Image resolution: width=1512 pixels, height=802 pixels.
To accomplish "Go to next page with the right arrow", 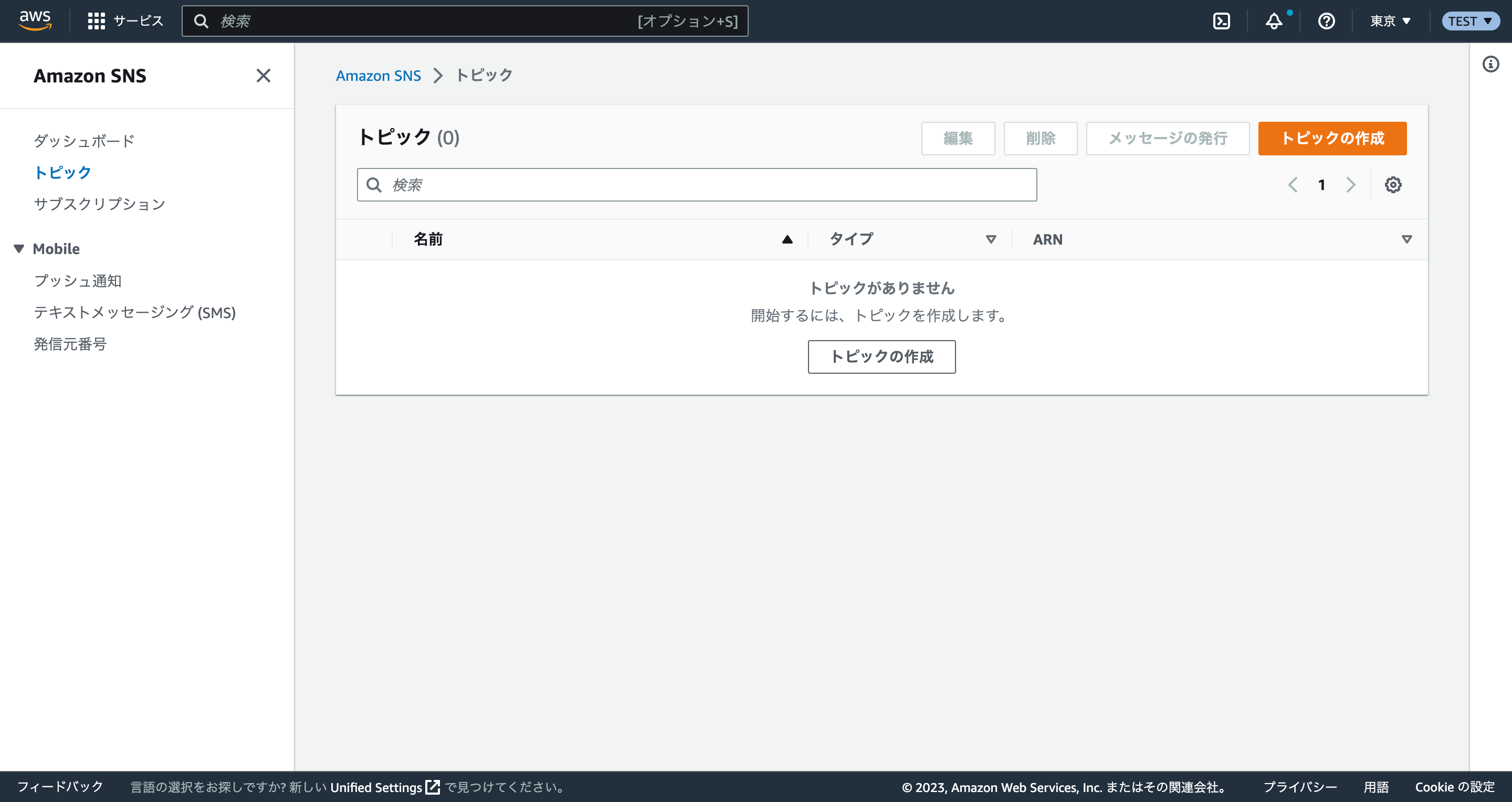I will coord(1351,184).
